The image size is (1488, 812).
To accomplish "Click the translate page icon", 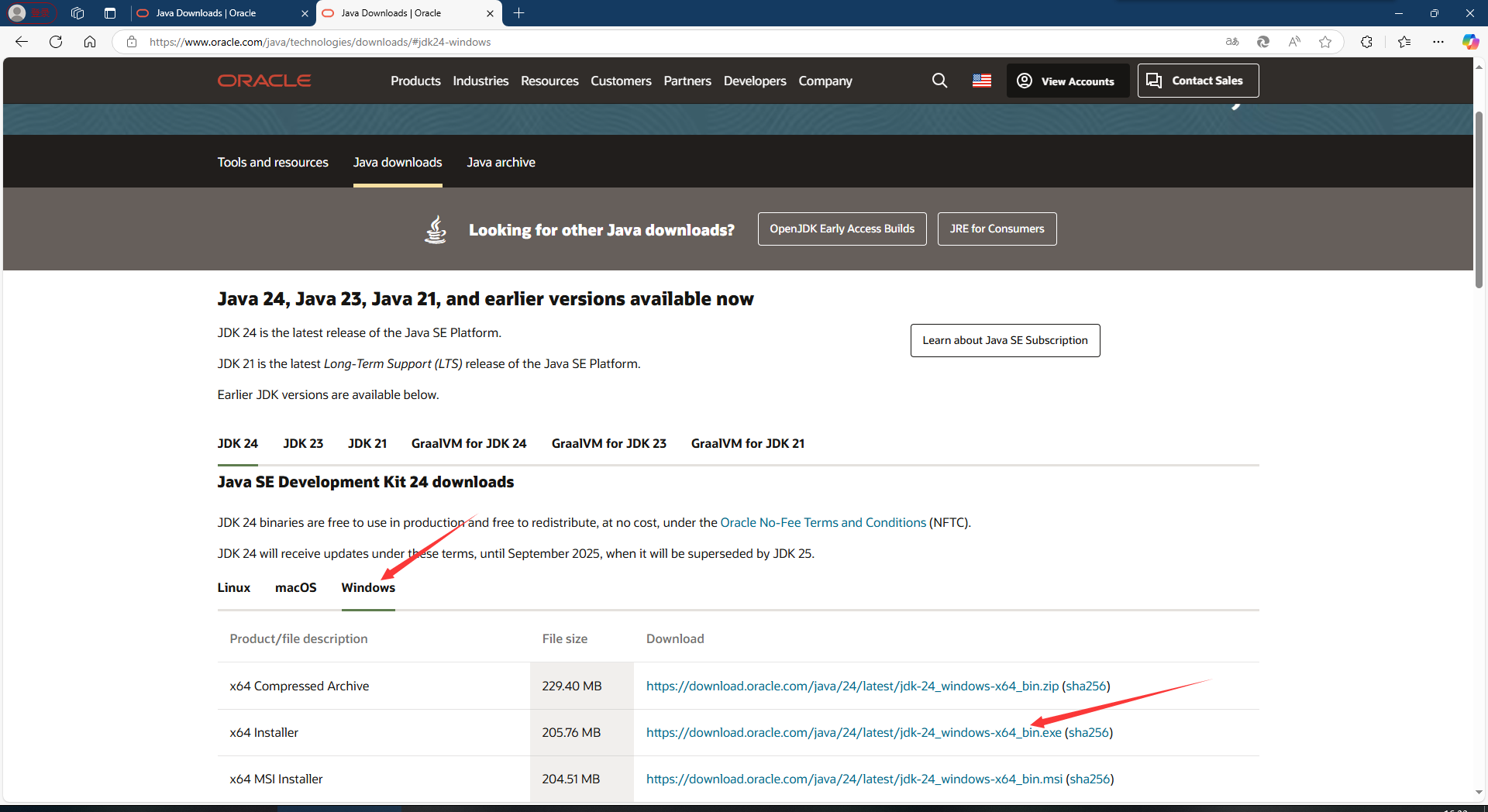I will tap(1232, 42).
